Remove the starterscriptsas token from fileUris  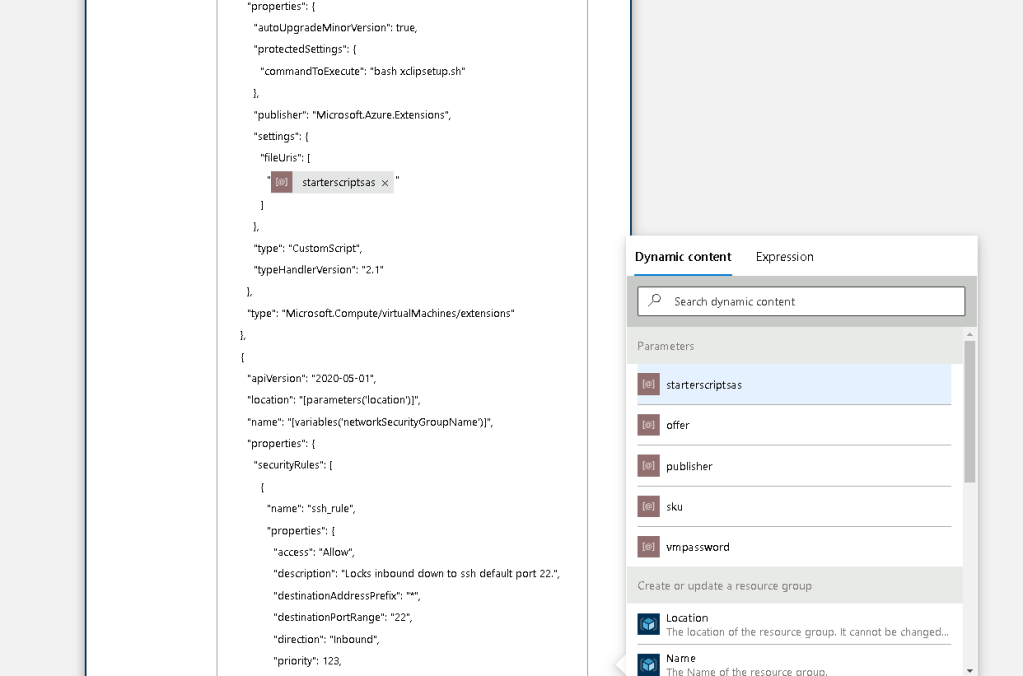[385, 183]
